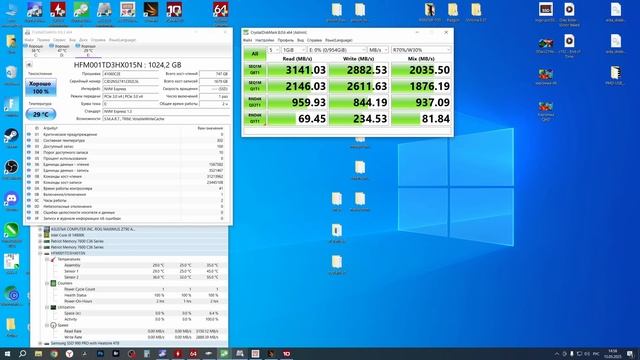Open CrystalDiskMark Язык(Language) menu

tap(338, 40)
